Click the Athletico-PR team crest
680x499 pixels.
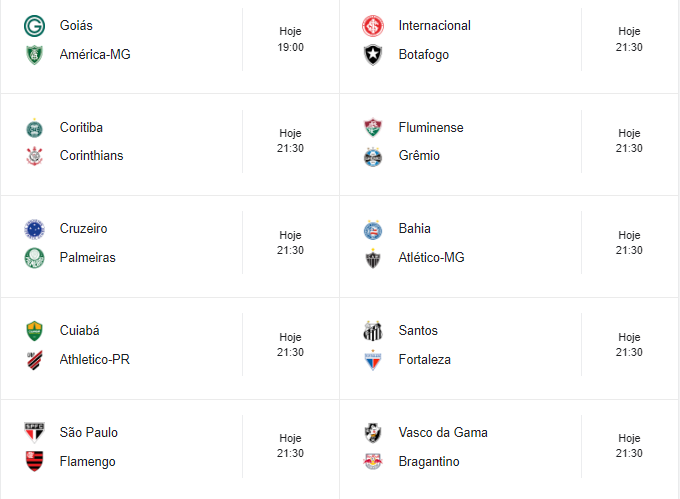(34, 360)
